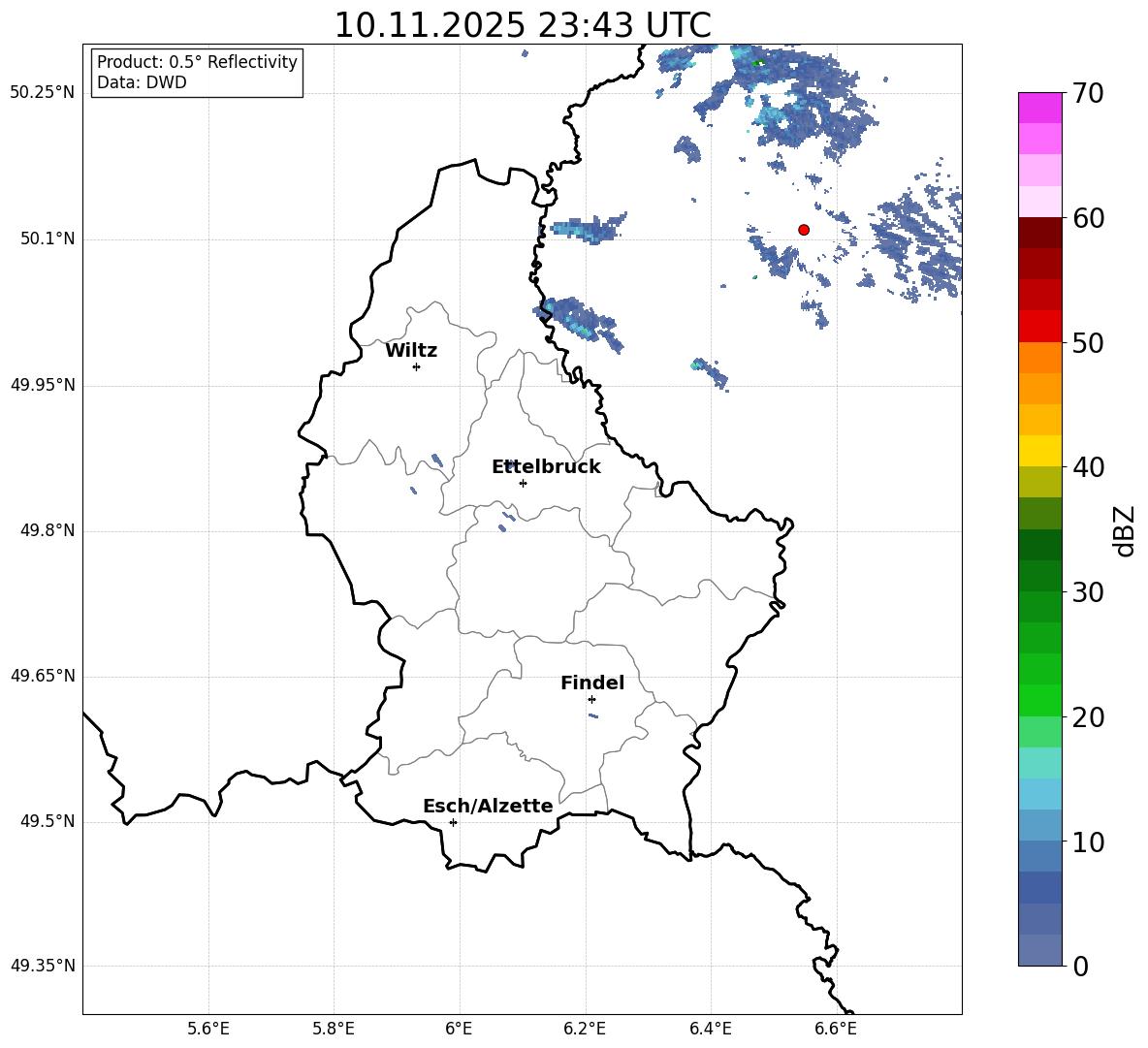Viewport: 1148px width, 1048px height.
Task: Click the 50 value on colorbar
Action: pos(1088,343)
